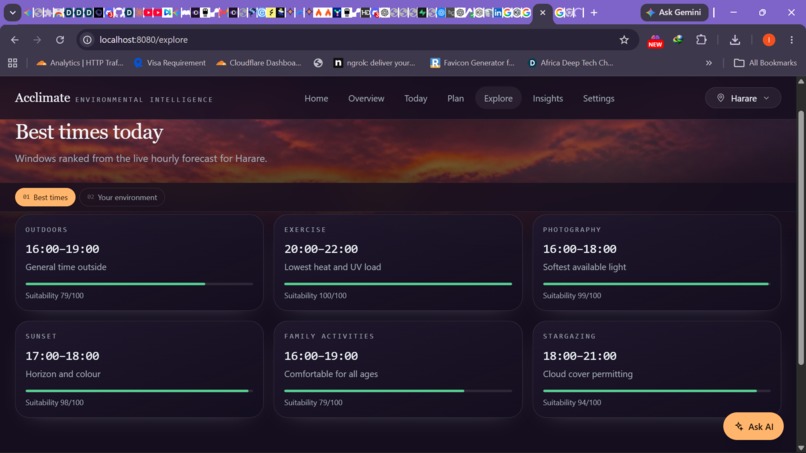The width and height of the screenshot is (806, 453).
Task: Open ngrok bookmark
Action: [x=374, y=63]
